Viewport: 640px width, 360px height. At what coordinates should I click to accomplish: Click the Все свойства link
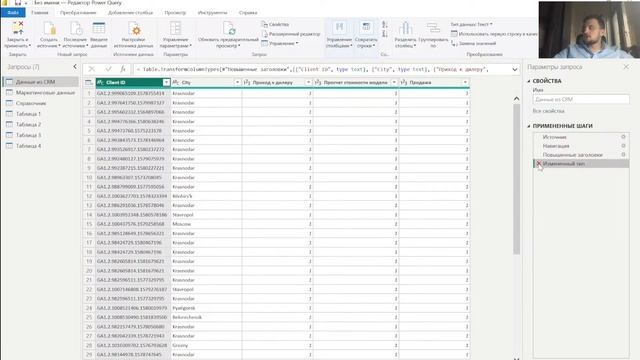[549, 111]
